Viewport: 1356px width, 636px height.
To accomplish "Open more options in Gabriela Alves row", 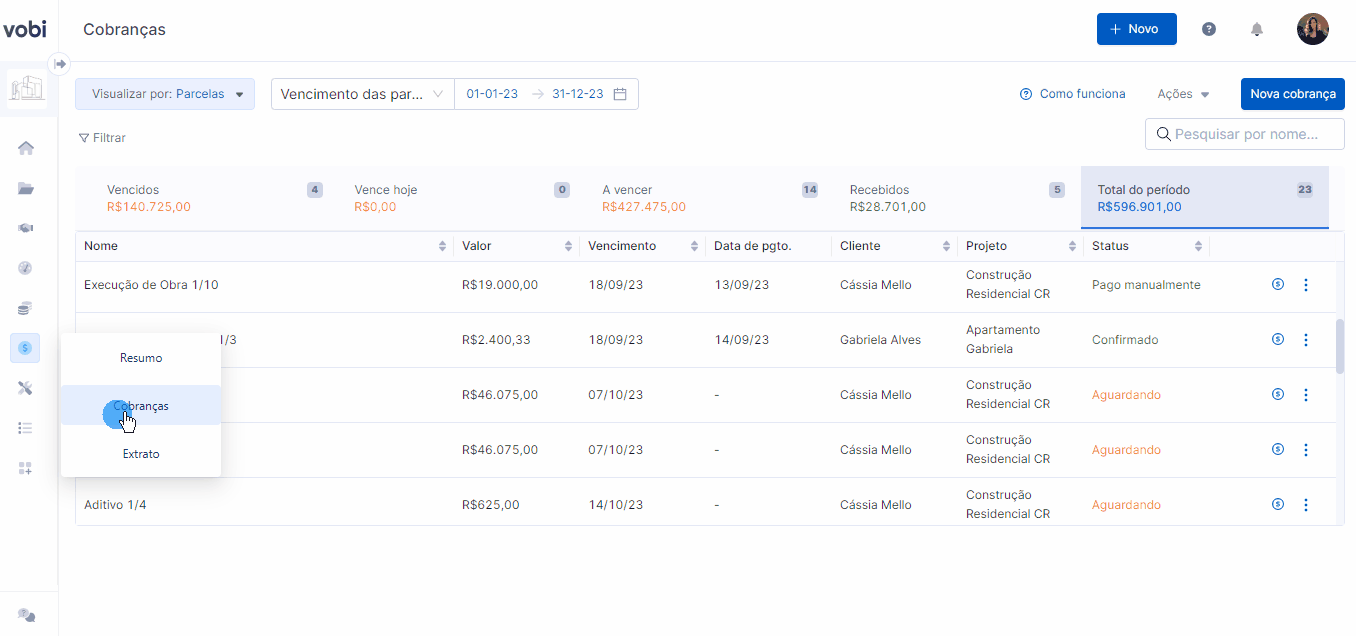I will pos(1305,340).
